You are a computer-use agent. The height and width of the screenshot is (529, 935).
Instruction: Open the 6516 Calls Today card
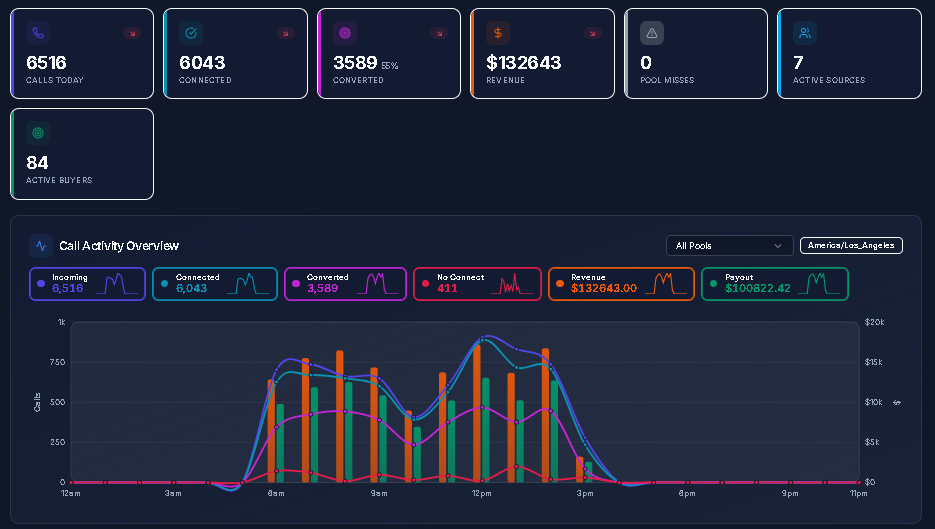(82, 54)
